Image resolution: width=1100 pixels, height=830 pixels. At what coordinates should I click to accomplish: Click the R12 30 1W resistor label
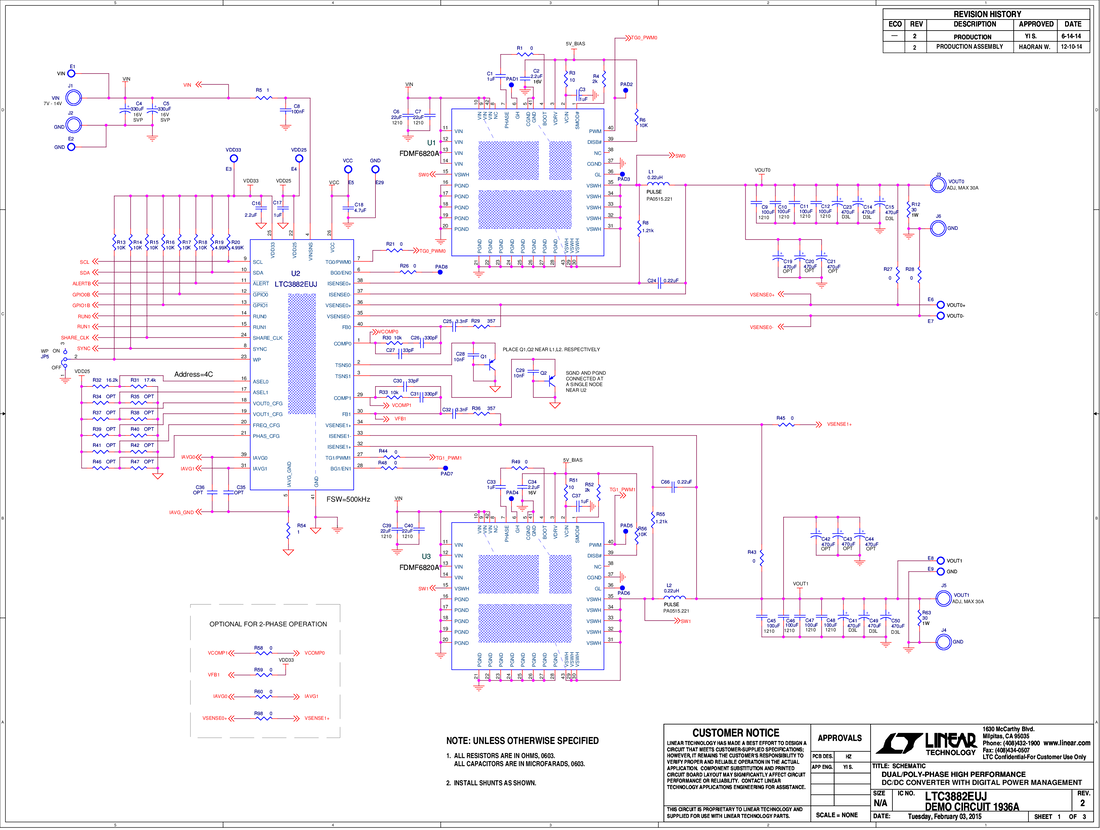tap(915, 210)
